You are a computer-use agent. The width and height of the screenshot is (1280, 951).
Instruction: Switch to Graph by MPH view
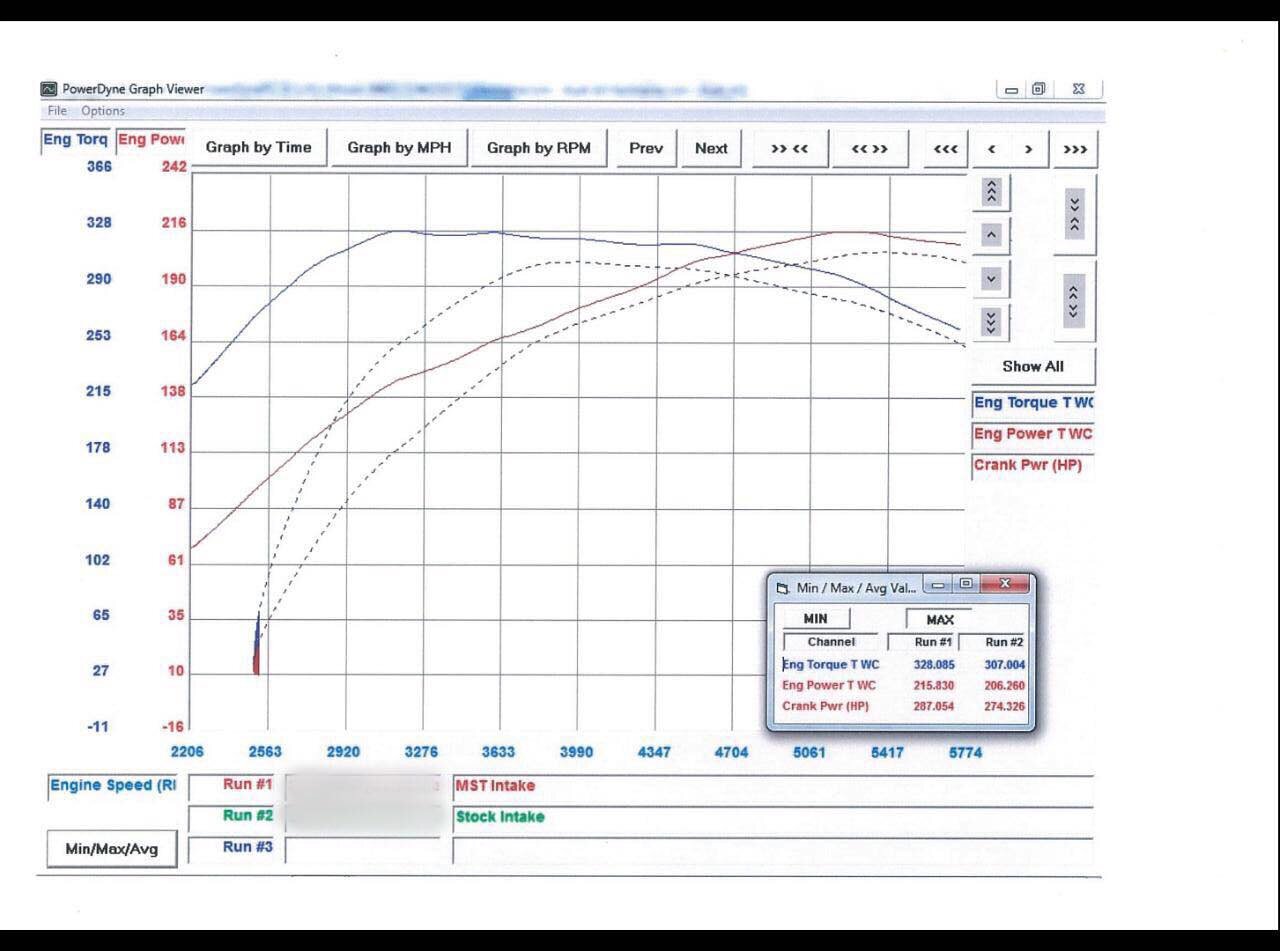pos(399,148)
